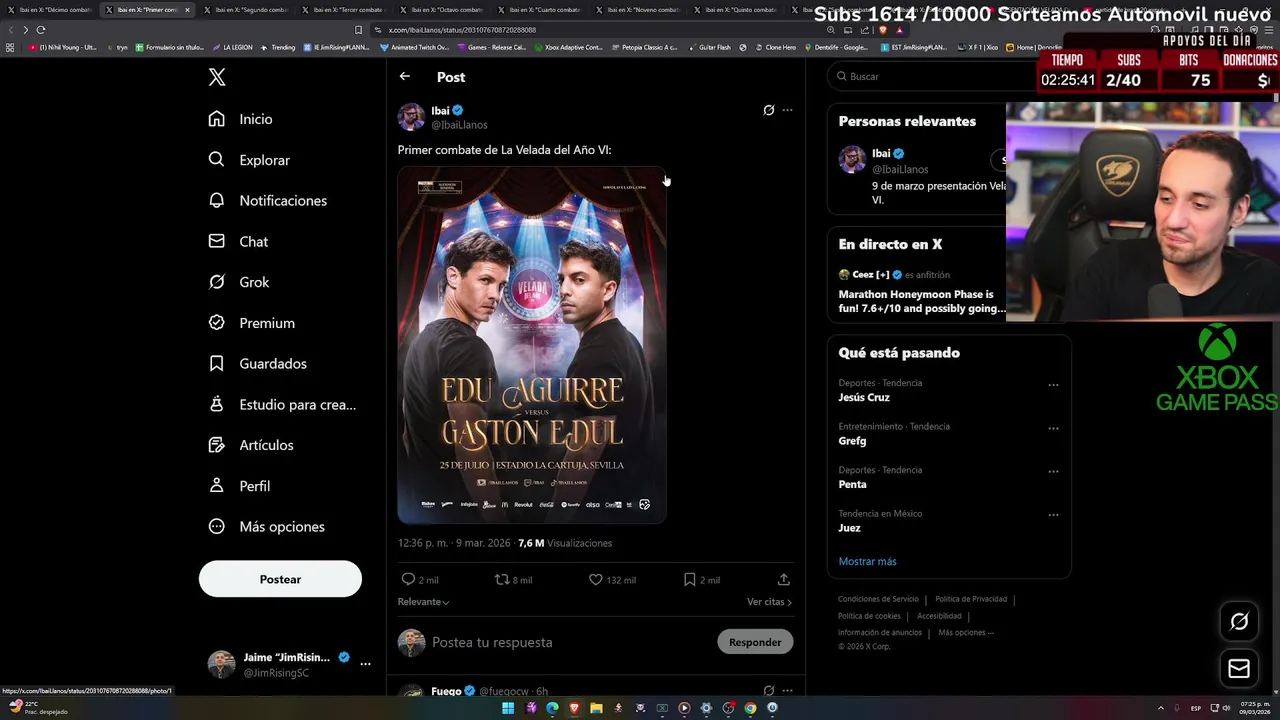Screen dimensions: 1280x720
Task: Click the @IbaiLlanos handle on the post
Action: click(x=459, y=125)
